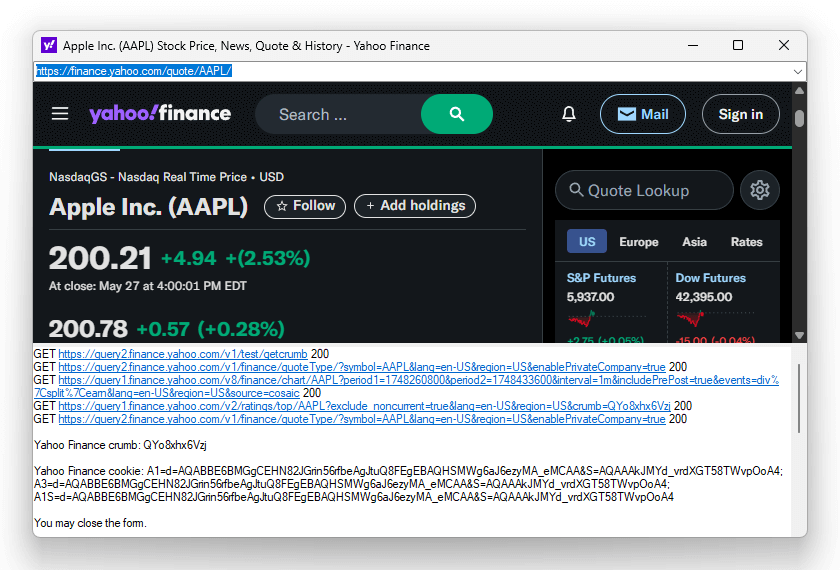
Task: Focus the Search text field
Action: click(x=339, y=114)
